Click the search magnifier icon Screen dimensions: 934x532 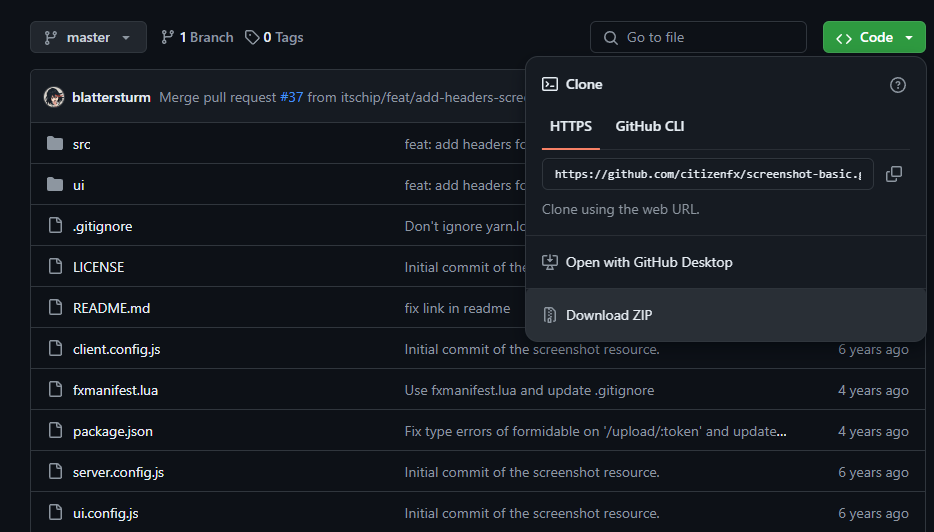click(x=611, y=38)
